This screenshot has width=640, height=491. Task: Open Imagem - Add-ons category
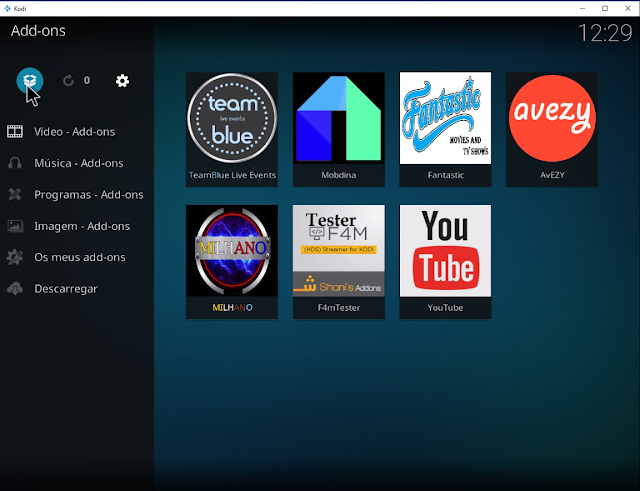click(82, 226)
